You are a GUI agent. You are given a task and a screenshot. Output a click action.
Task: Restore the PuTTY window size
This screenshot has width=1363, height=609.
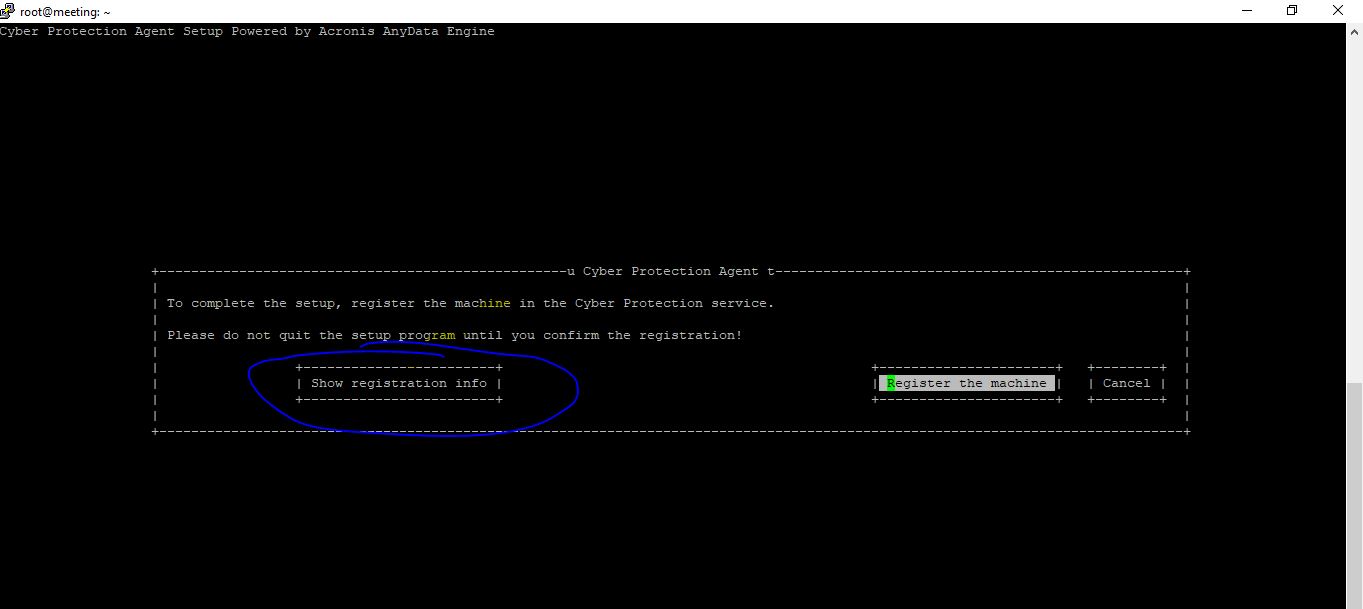pyautogui.click(x=1291, y=10)
